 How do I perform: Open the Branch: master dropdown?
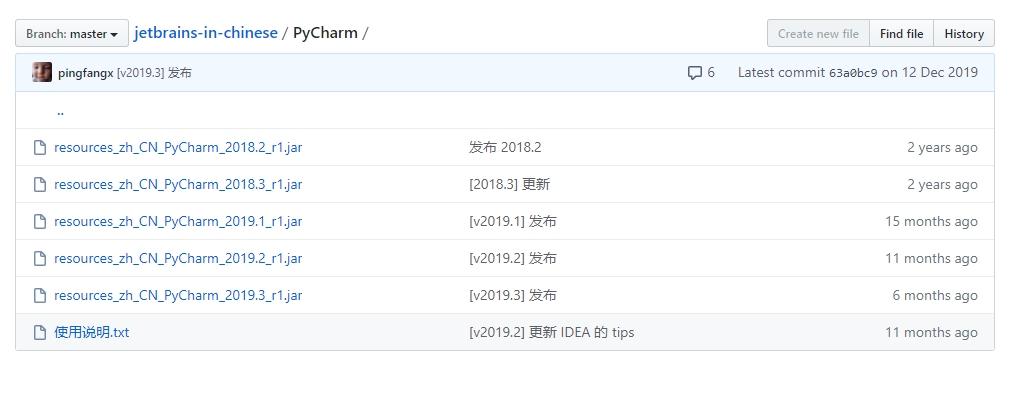pyautogui.click(x=72, y=34)
